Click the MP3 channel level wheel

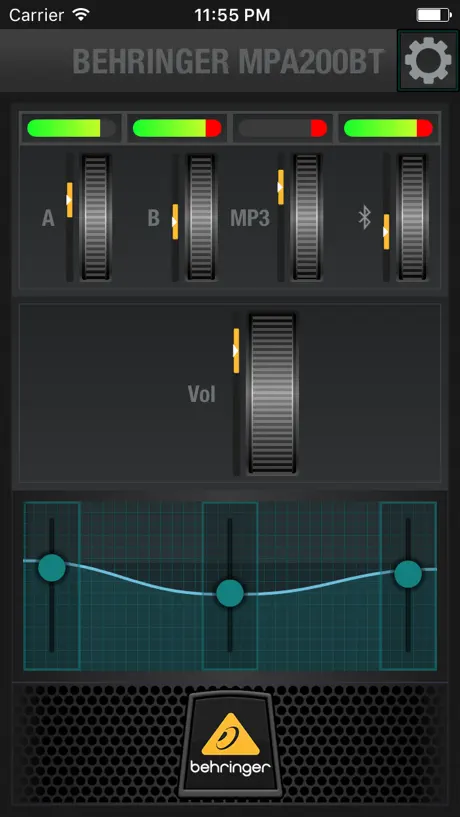pyautogui.click(x=306, y=217)
